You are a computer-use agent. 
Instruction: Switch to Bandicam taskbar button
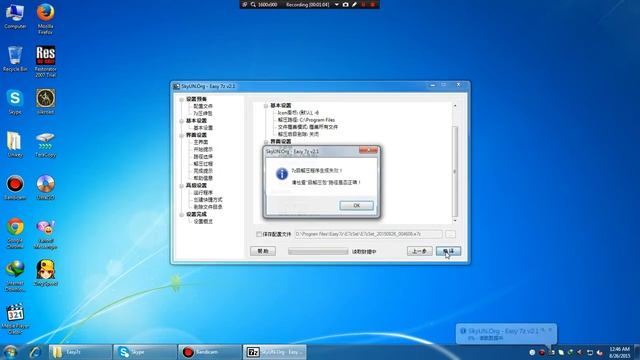210,352
